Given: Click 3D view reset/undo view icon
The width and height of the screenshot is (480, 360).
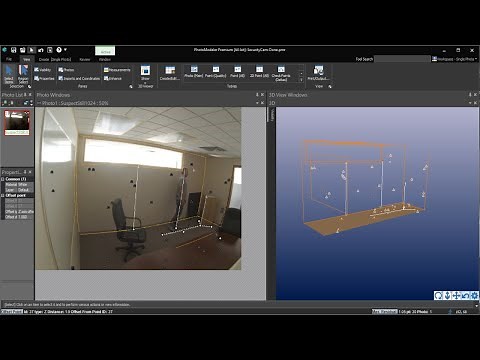Looking at the screenshot, I should (465, 295).
